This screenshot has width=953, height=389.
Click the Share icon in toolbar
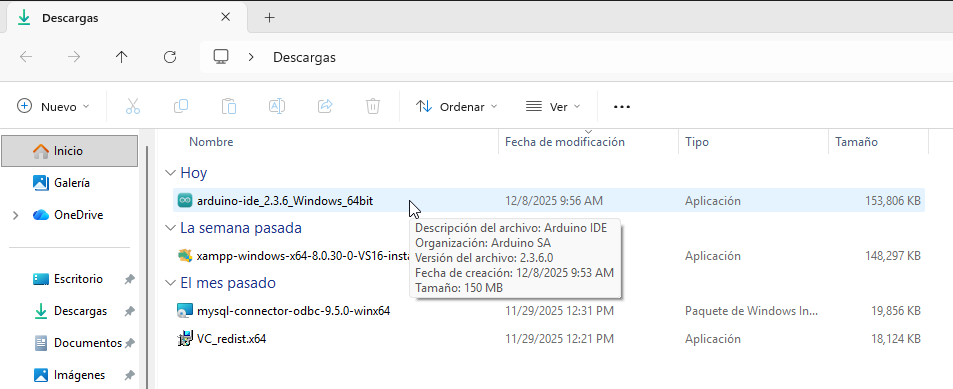click(325, 106)
